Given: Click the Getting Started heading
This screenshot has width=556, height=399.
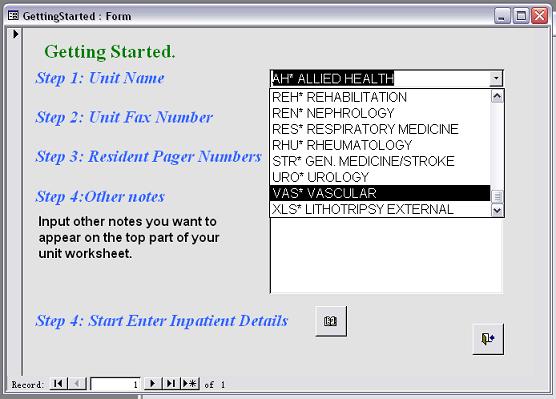Looking at the screenshot, I should pyautogui.click(x=110, y=52).
